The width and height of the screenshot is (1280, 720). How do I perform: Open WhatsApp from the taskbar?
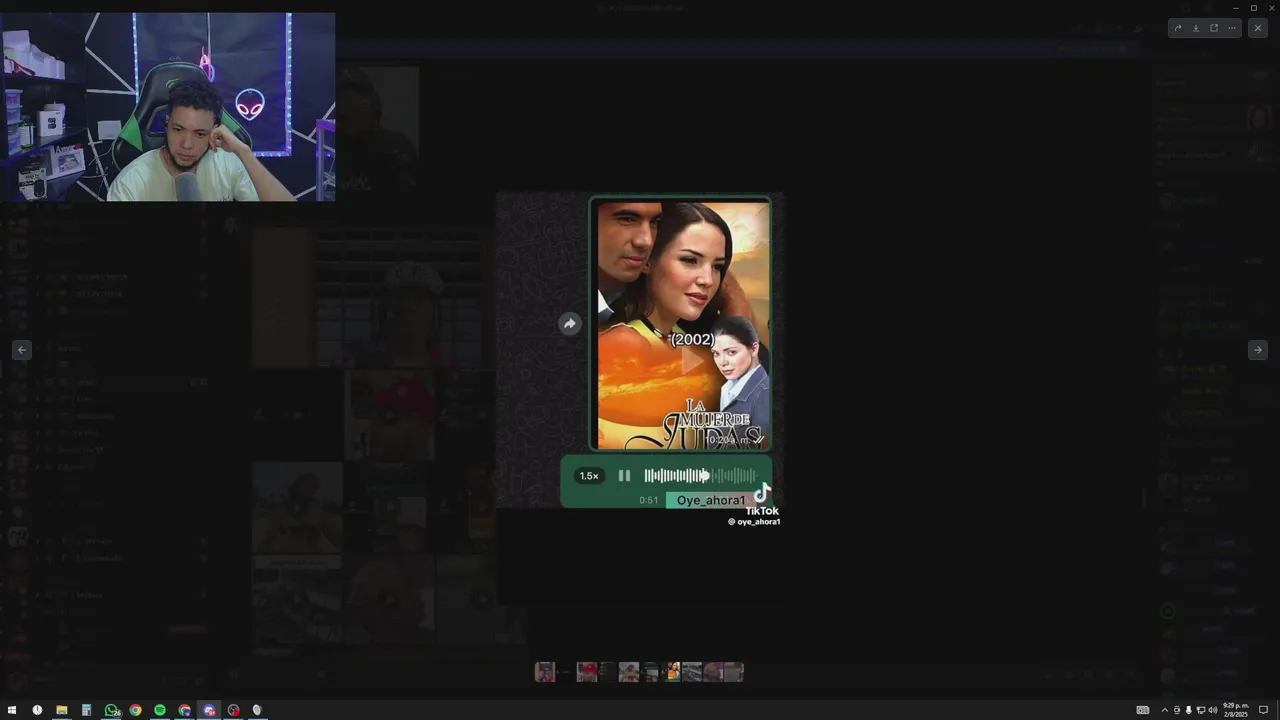[x=111, y=710]
